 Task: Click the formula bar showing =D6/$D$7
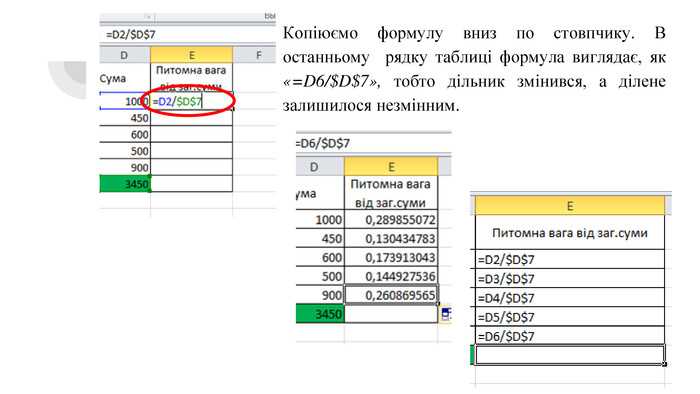tap(374, 143)
